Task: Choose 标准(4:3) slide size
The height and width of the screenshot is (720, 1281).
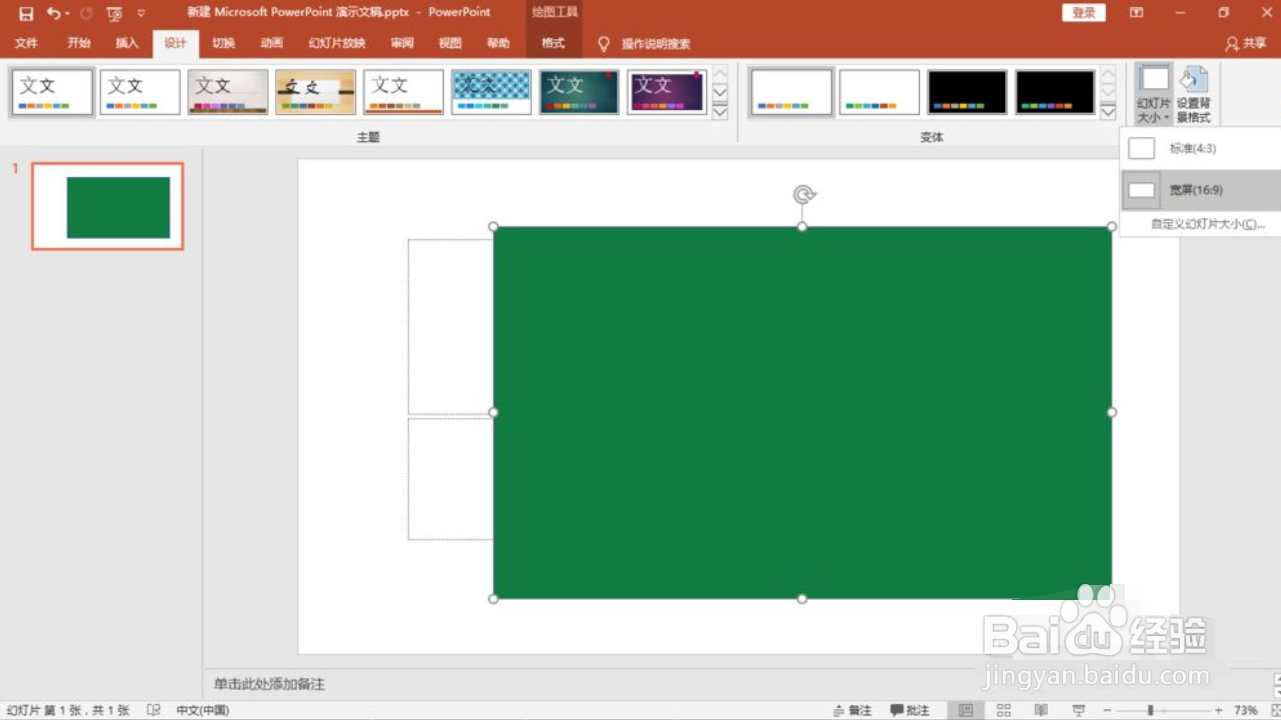Action: tap(1200, 148)
